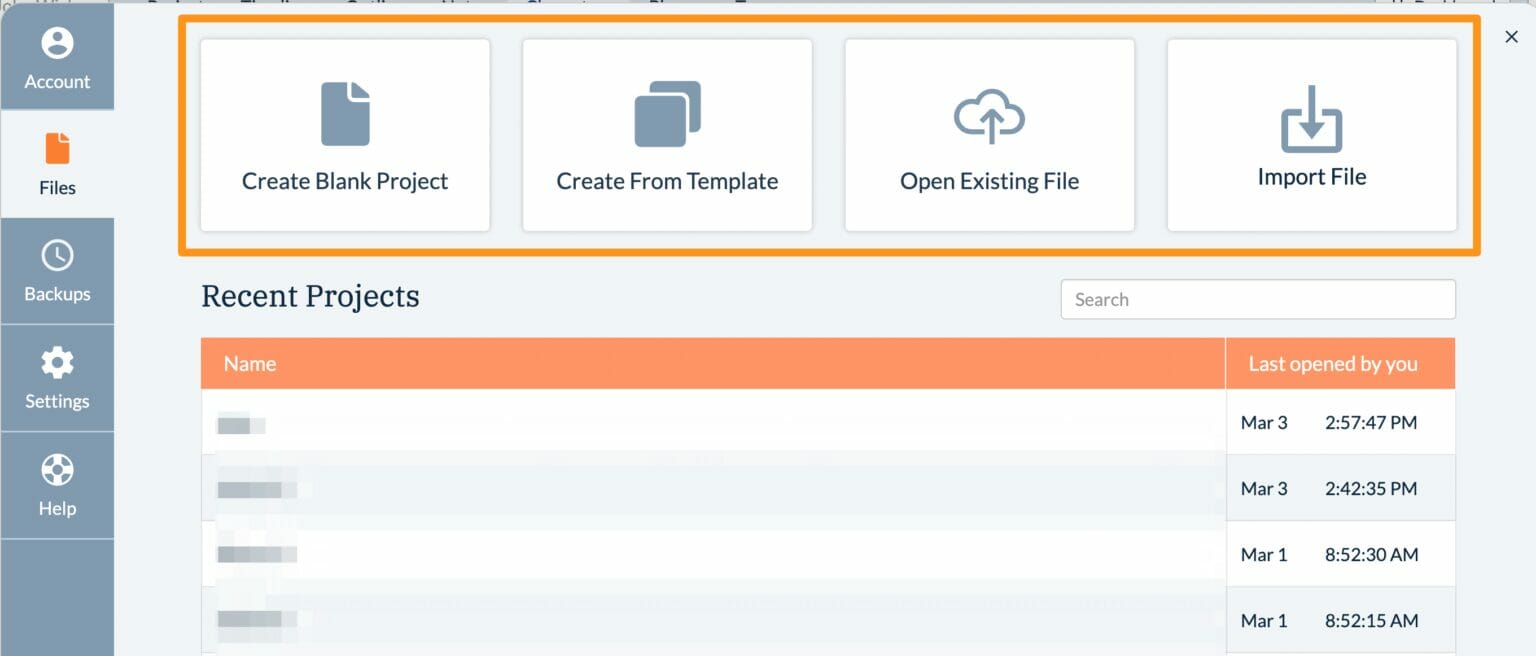1536x656 pixels.
Task: Close the files dialog with X
Action: tap(1511, 37)
